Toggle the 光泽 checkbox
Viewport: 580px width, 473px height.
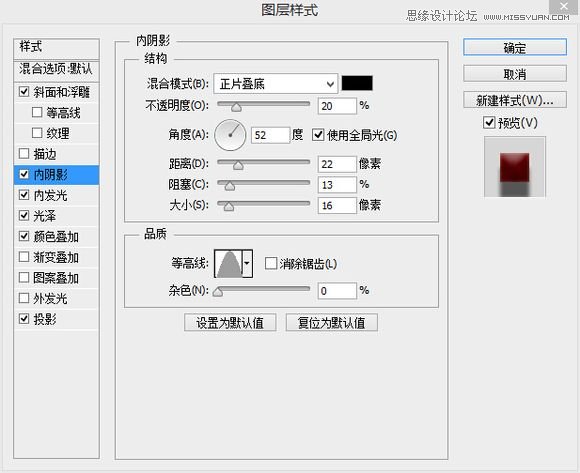tap(24, 215)
